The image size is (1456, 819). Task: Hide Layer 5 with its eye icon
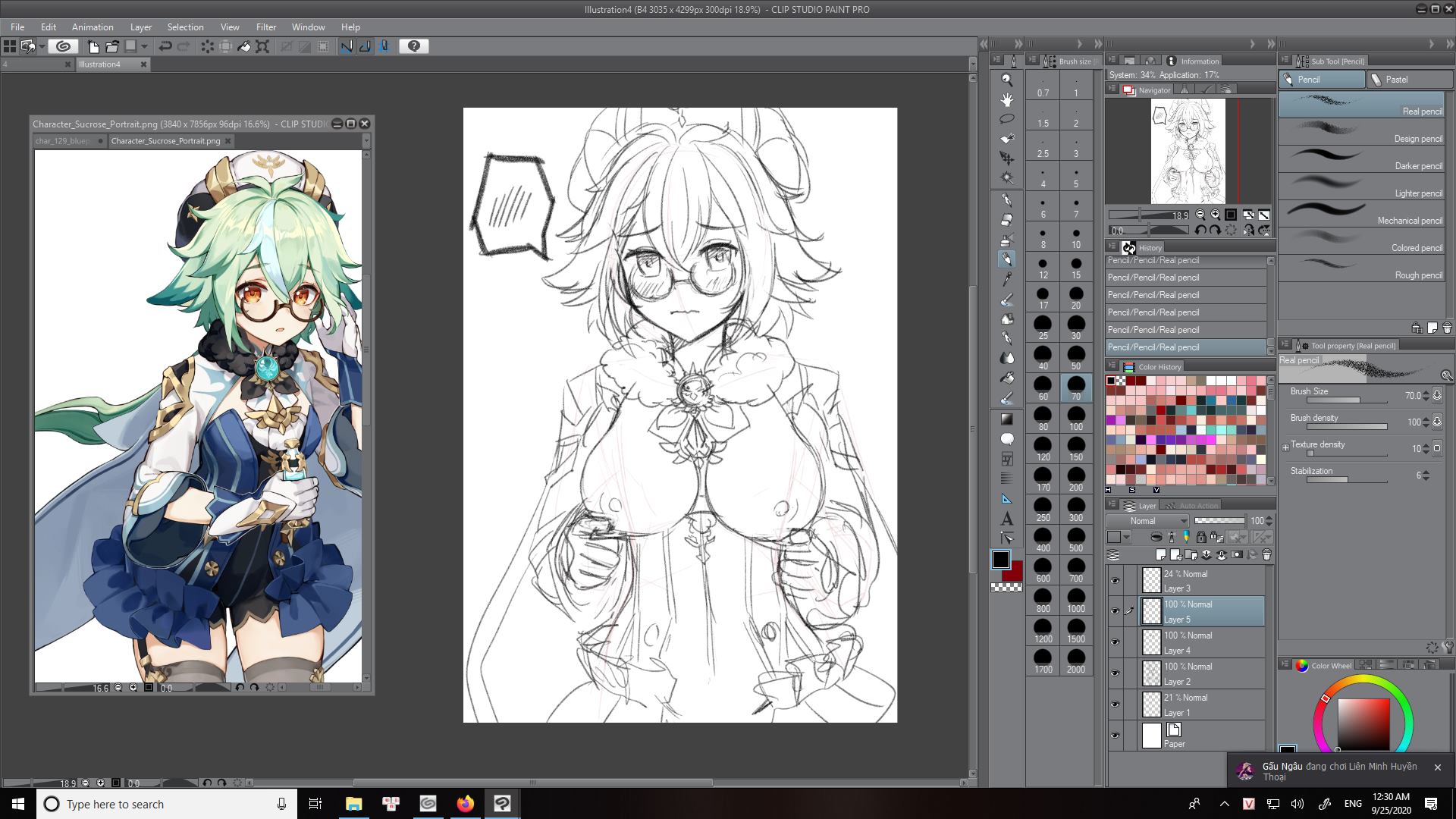pos(1115,611)
